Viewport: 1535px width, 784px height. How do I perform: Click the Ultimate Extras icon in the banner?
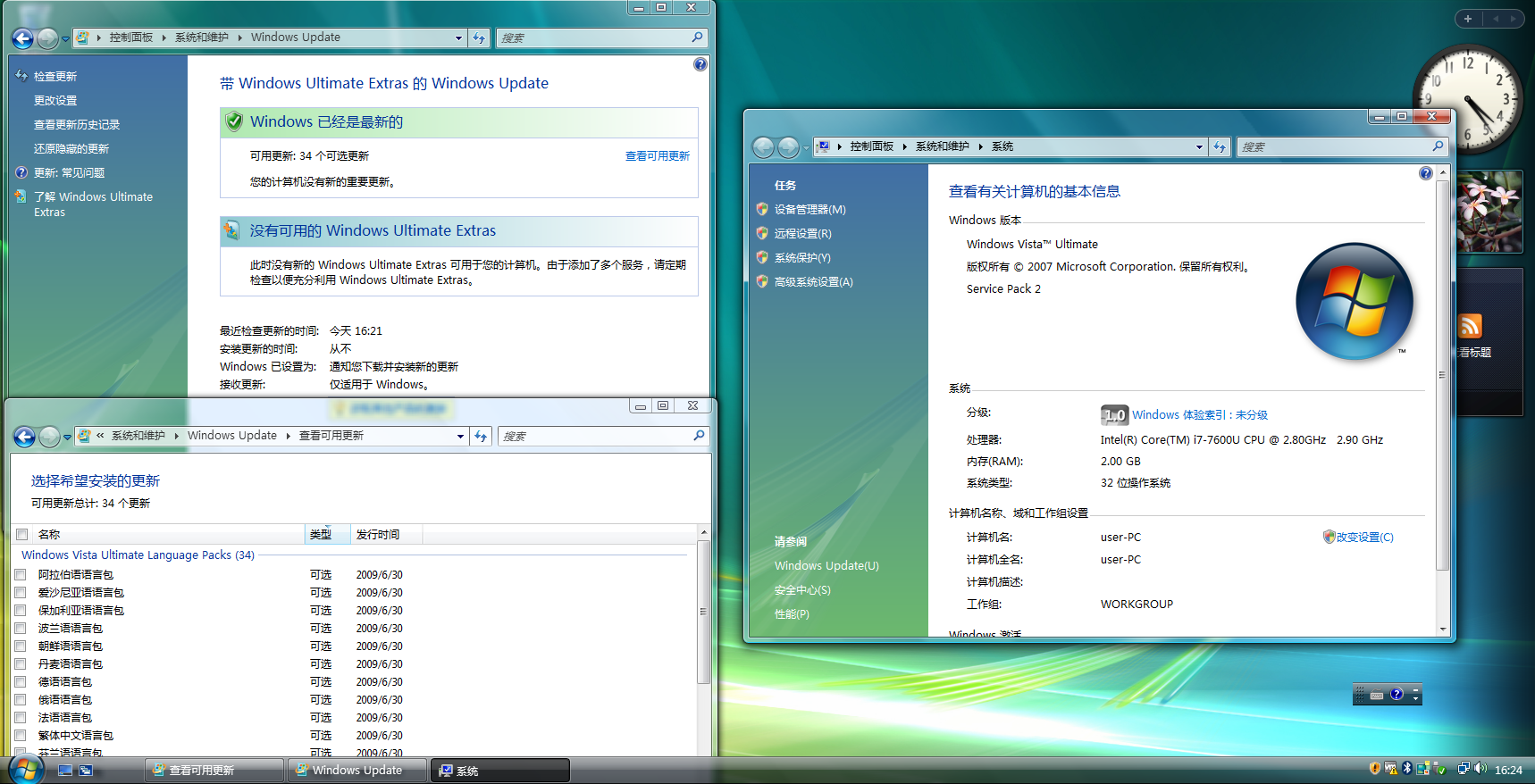pyautogui.click(x=231, y=230)
